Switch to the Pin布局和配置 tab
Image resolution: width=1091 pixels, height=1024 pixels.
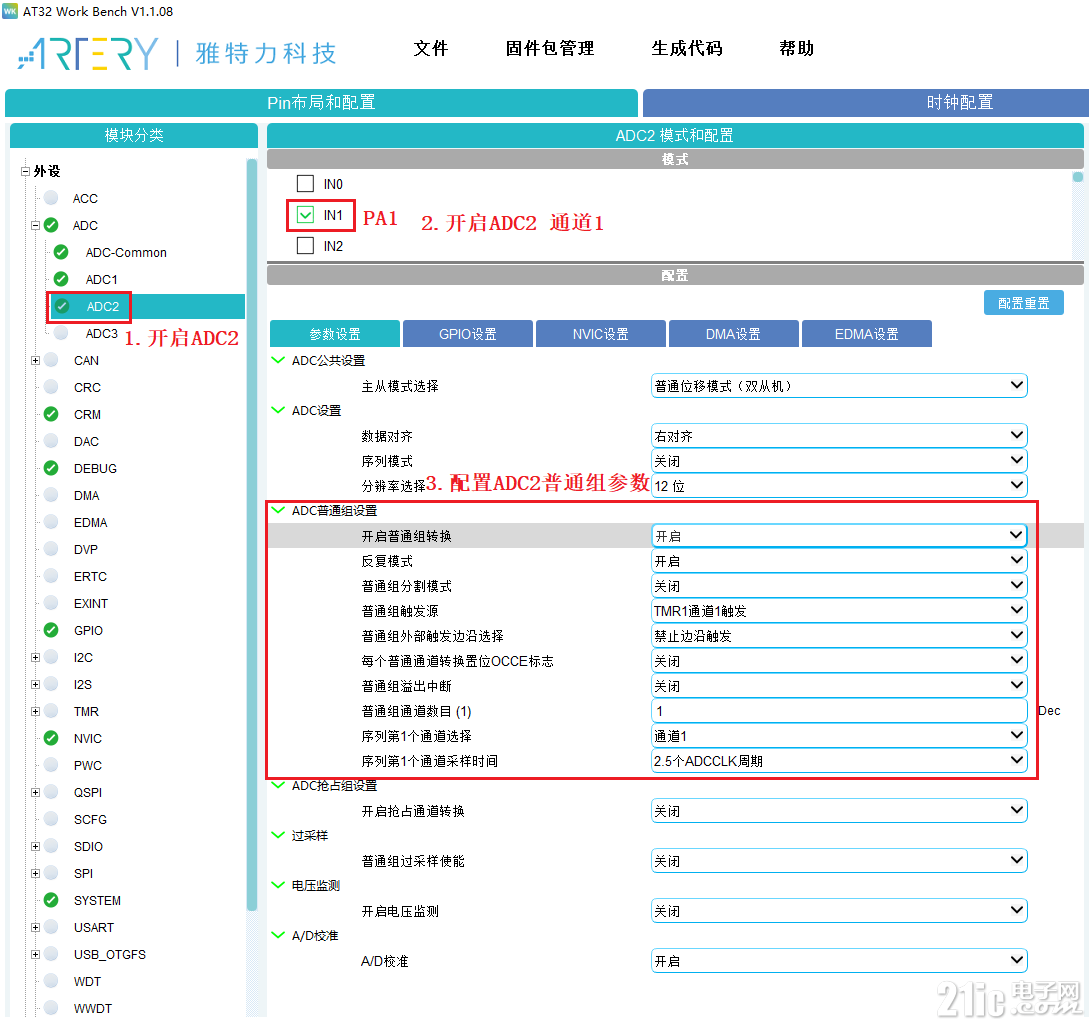pos(321,102)
